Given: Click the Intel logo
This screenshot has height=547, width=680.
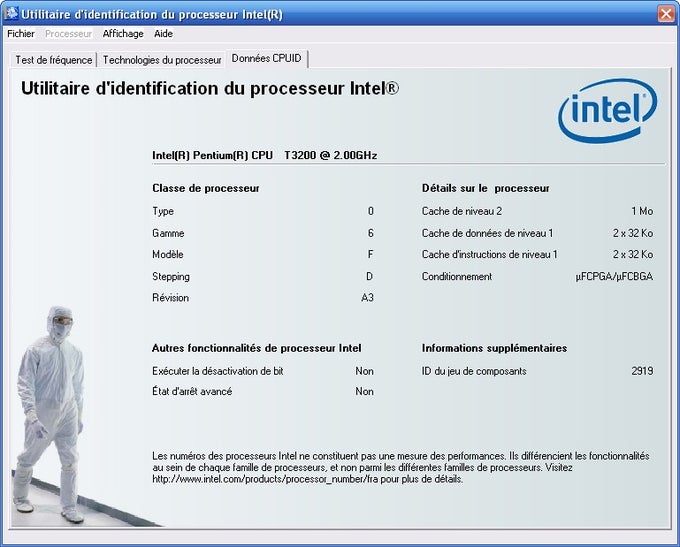Looking at the screenshot, I should tap(608, 110).
